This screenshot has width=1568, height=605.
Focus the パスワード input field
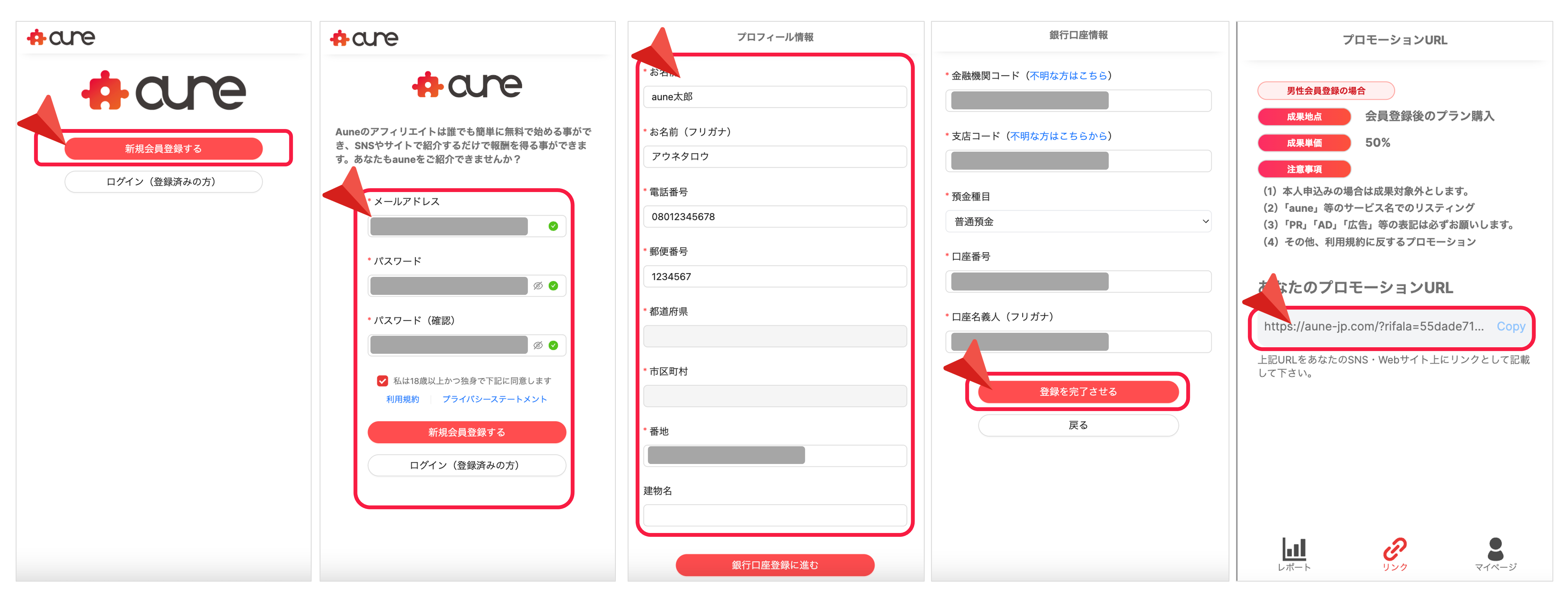467,286
